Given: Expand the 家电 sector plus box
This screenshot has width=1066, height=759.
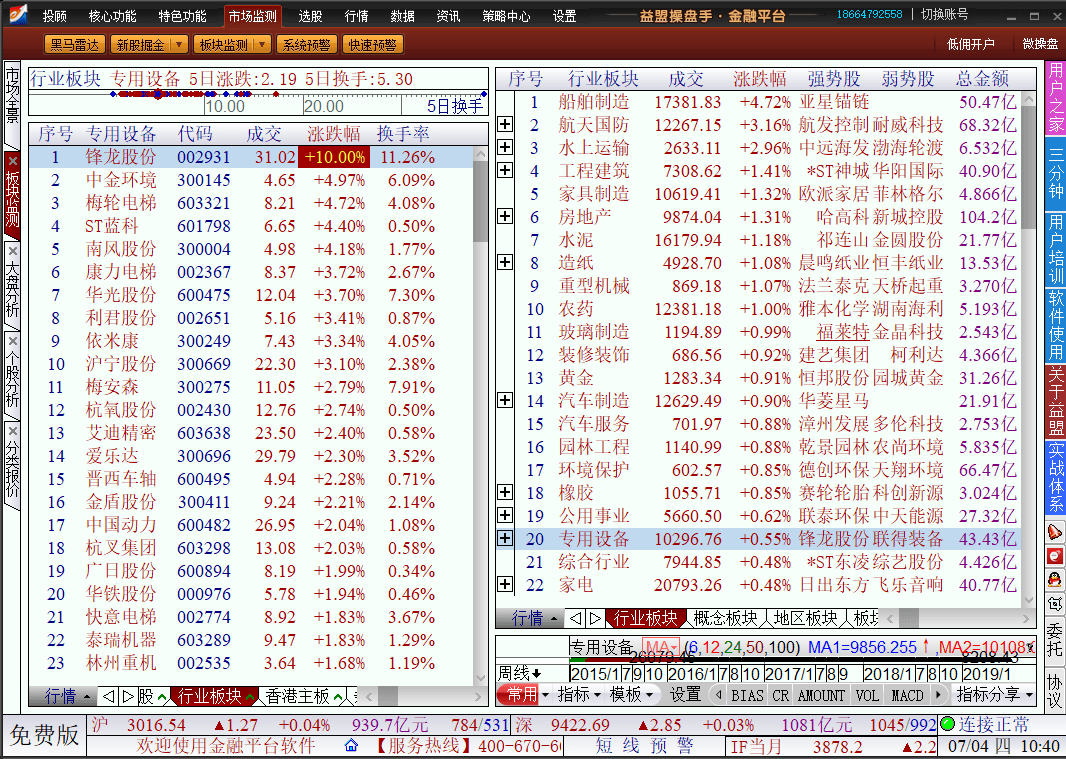Looking at the screenshot, I should coord(505,584).
